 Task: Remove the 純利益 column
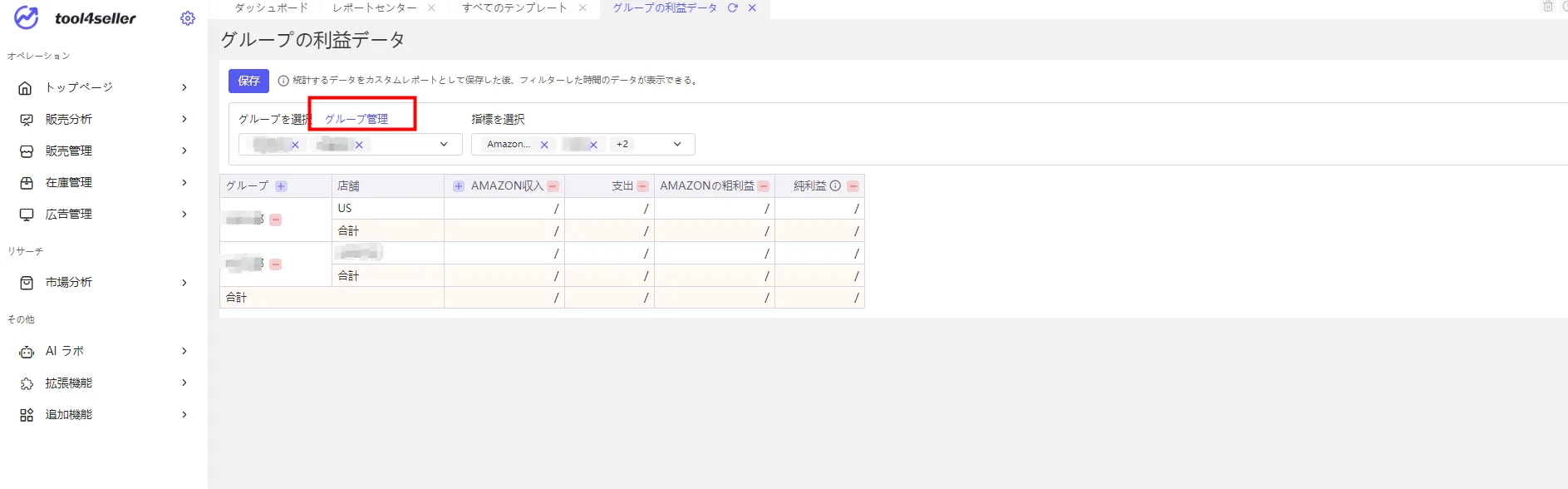pos(853,186)
